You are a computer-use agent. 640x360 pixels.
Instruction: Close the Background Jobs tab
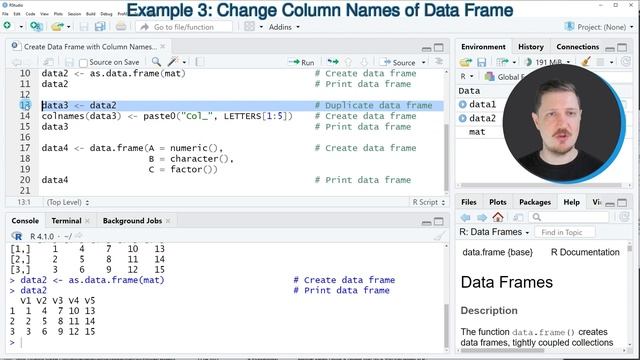pyautogui.click(x=168, y=221)
